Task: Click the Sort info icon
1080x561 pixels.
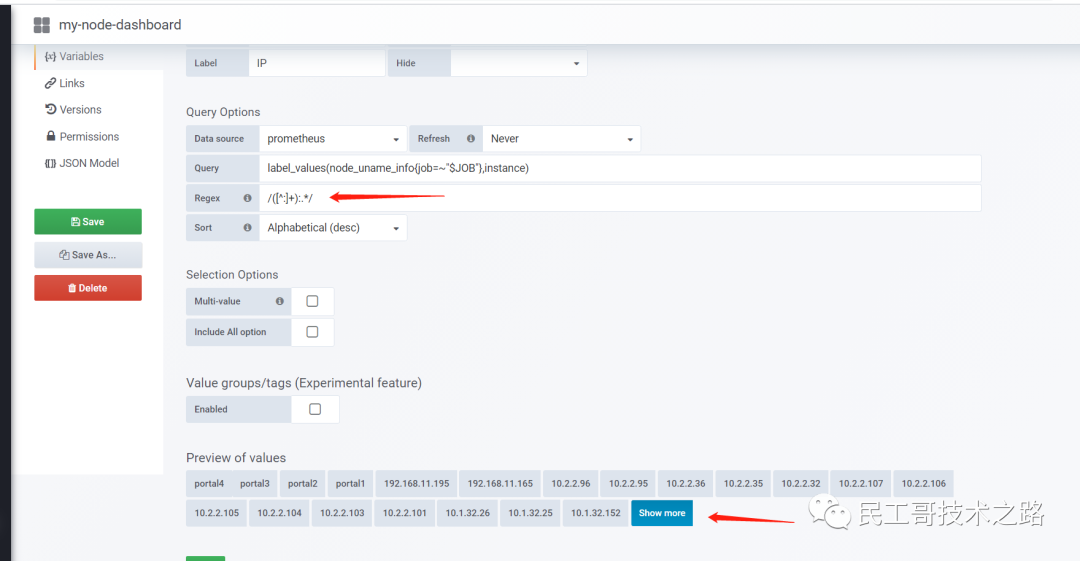Action: 247,227
